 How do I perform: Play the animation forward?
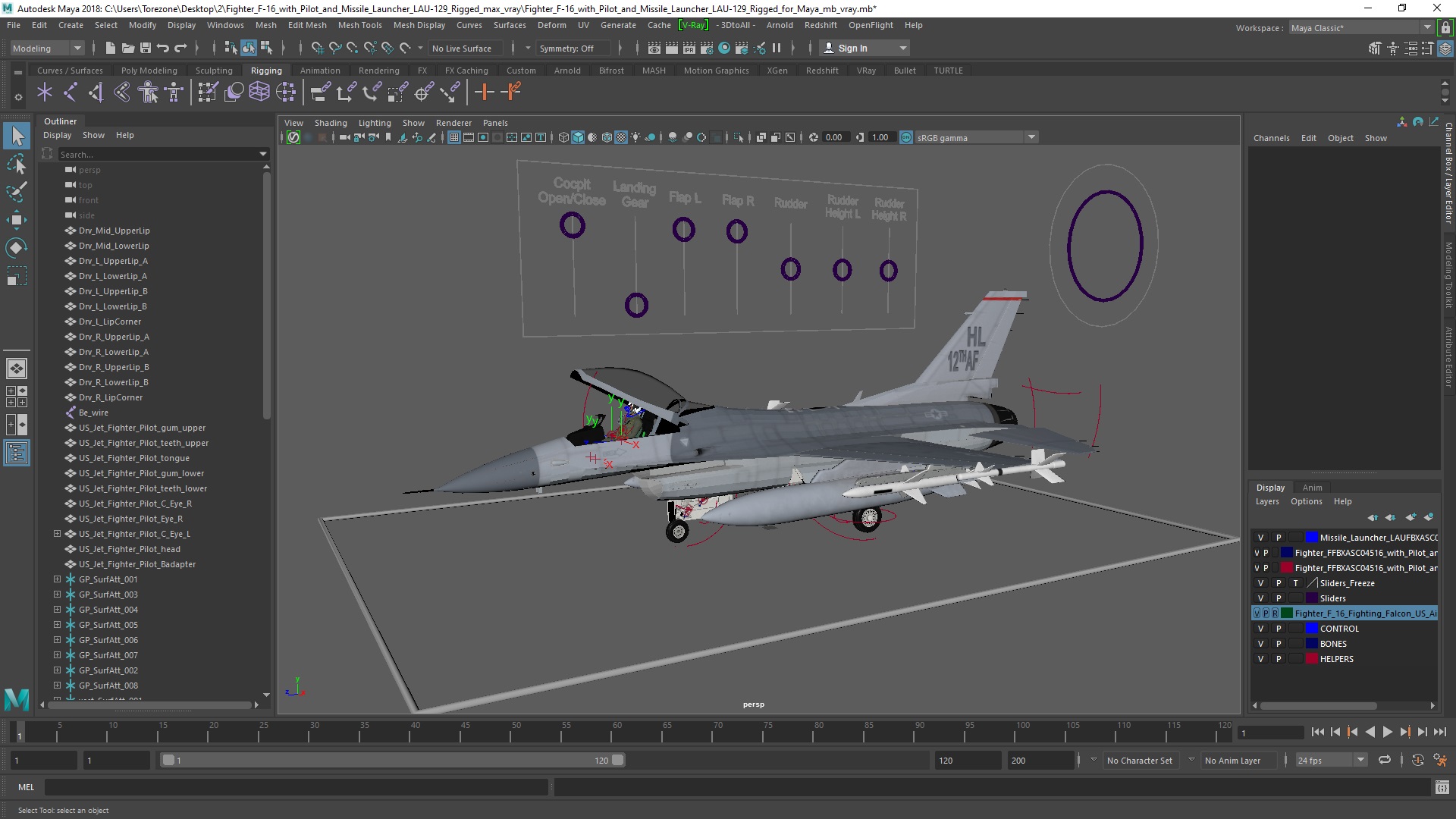pos(1387,733)
